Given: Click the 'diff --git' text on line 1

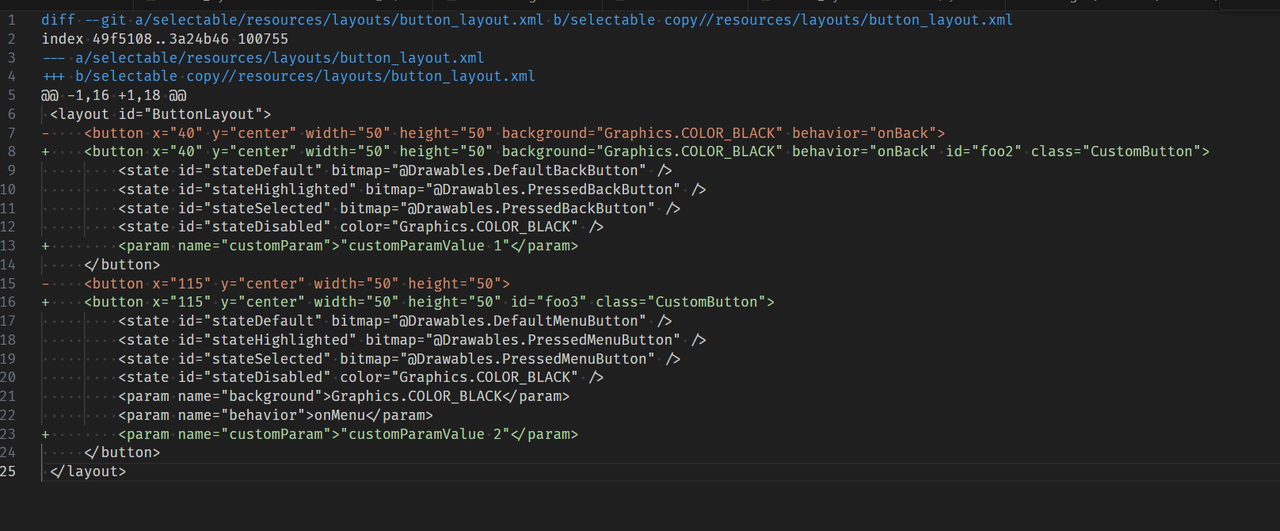Looking at the screenshot, I should point(84,20).
